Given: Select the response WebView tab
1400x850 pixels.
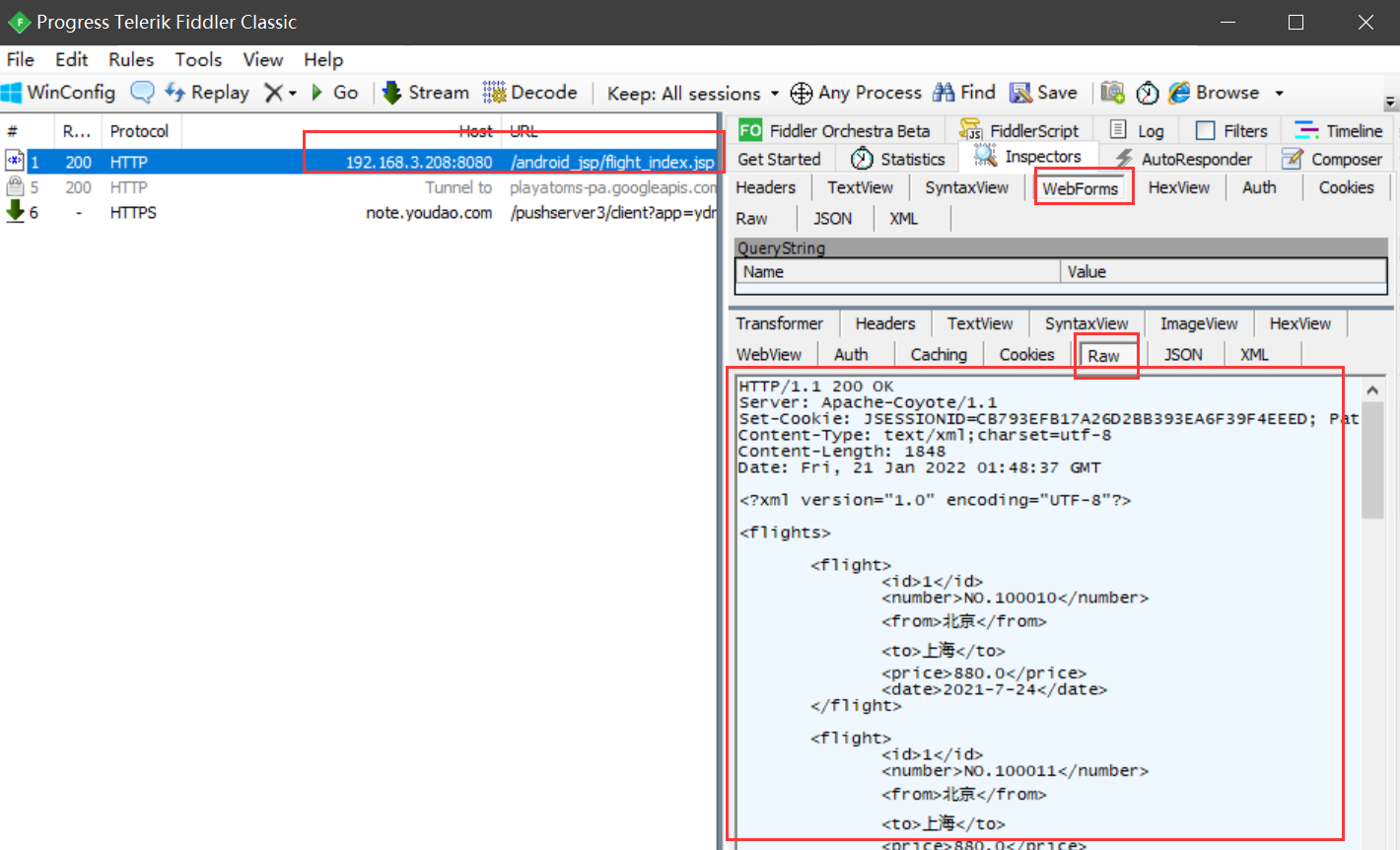Looking at the screenshot, I should tap(769, 354).
